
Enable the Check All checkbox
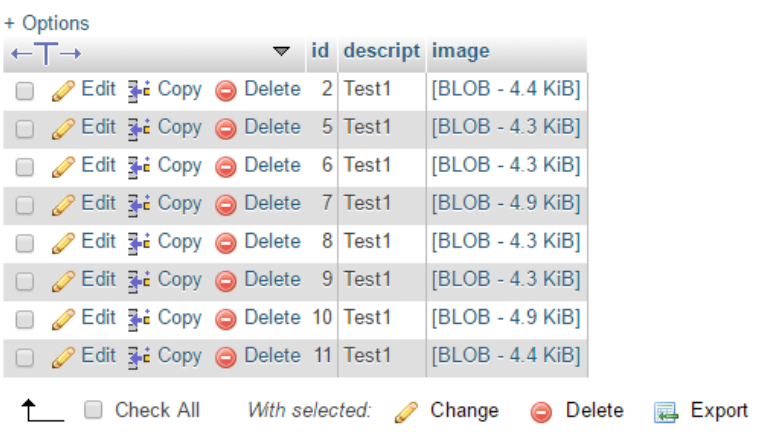pyautogui.click(x=93, y=410)
